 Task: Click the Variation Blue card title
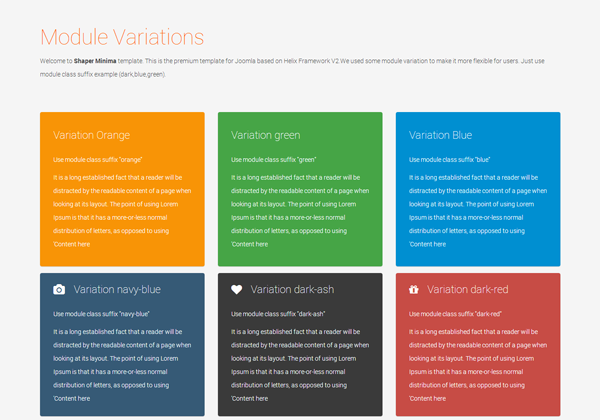[x=441, y=135]
